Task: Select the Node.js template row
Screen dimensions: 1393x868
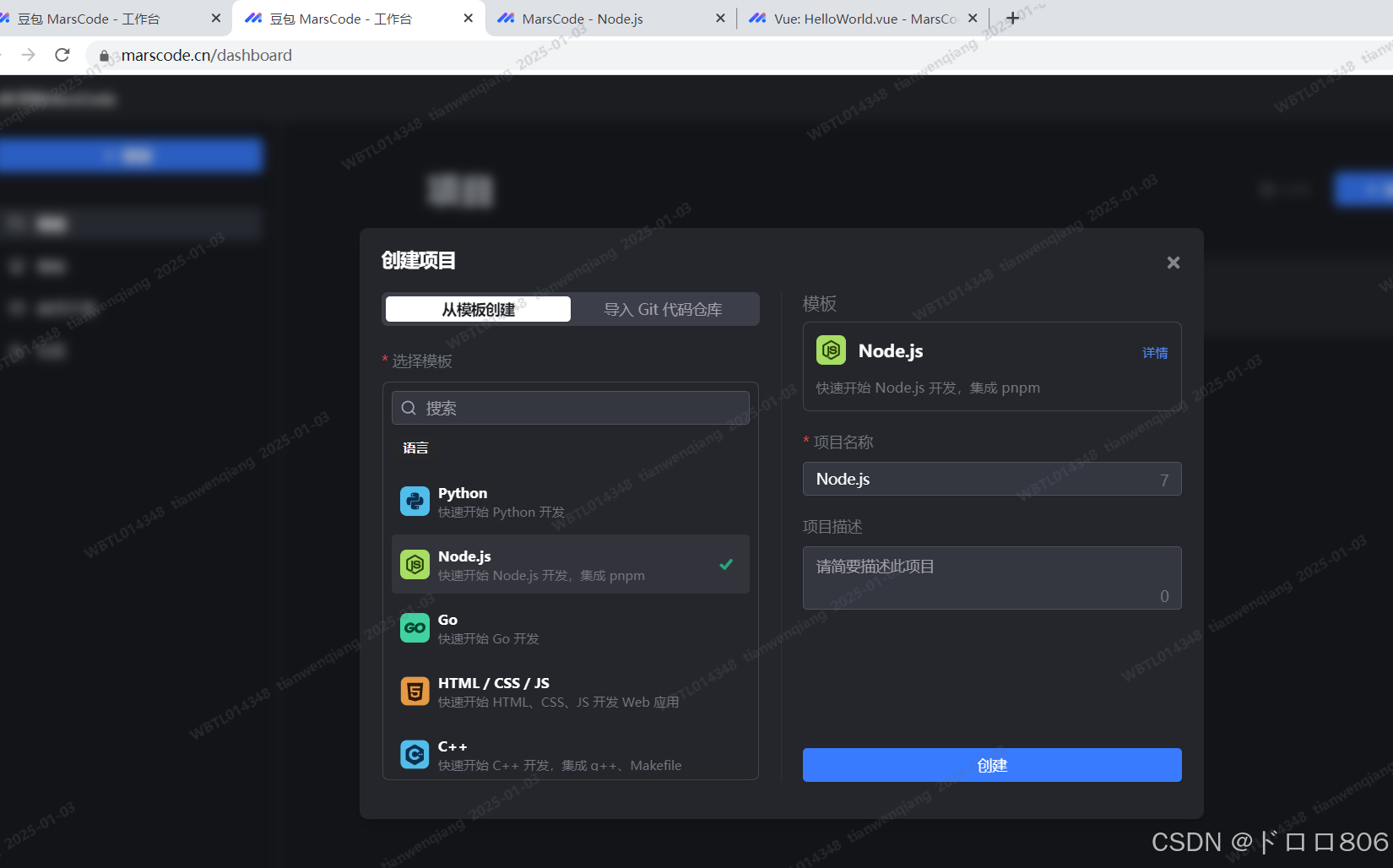Action: coord(571,564)
